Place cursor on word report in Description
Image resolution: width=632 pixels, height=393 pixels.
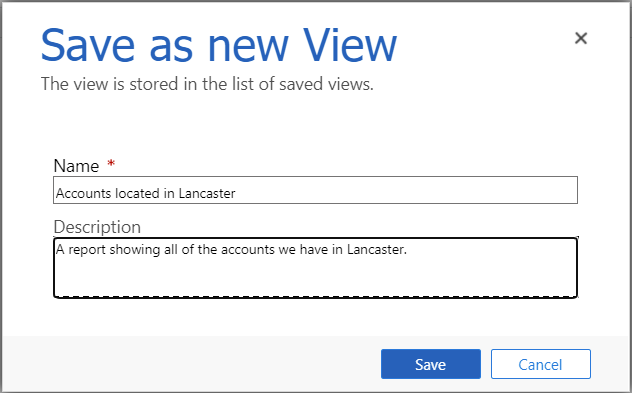tap(87, 250)
